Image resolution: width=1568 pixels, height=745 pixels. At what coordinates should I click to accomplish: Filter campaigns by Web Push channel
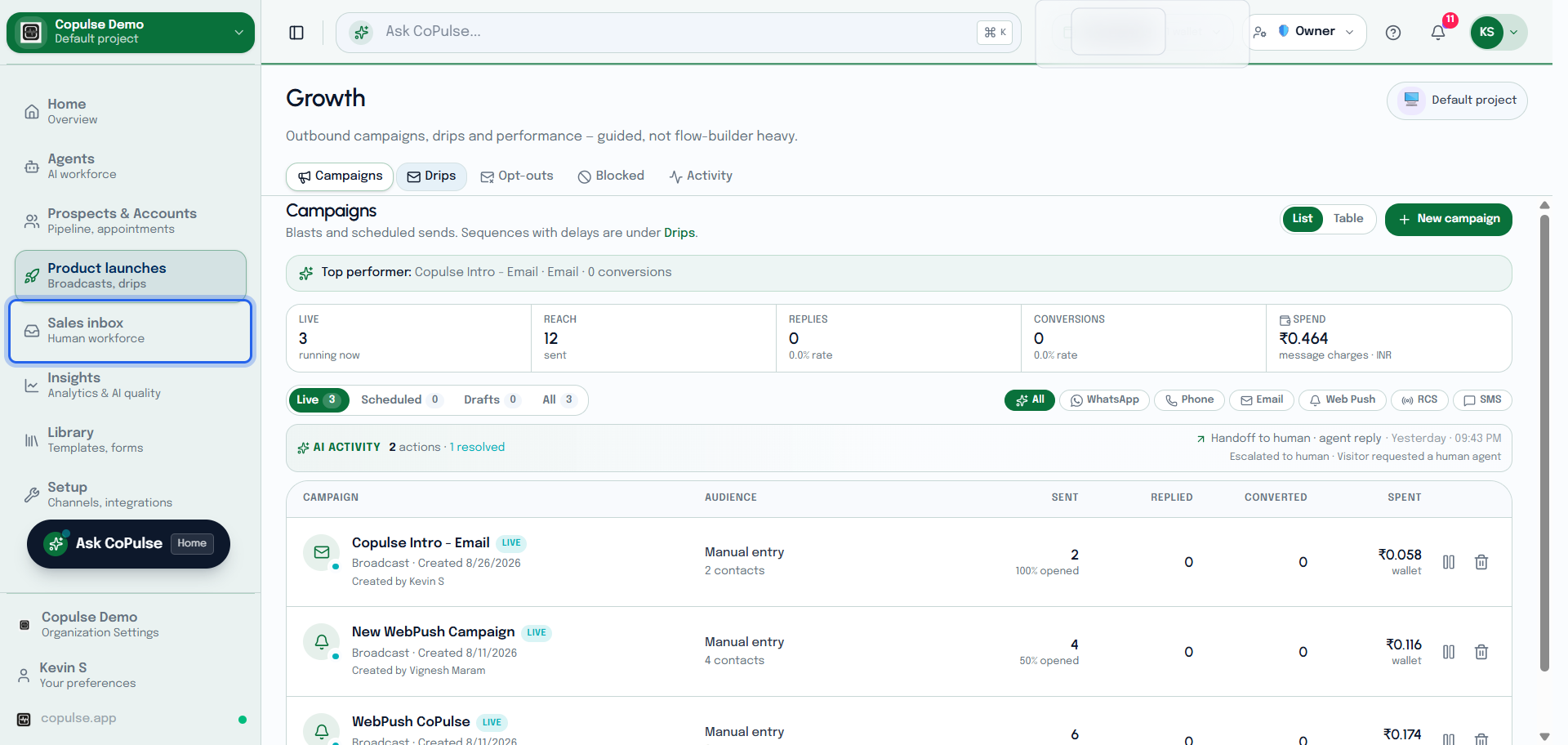pos(1343,400)
